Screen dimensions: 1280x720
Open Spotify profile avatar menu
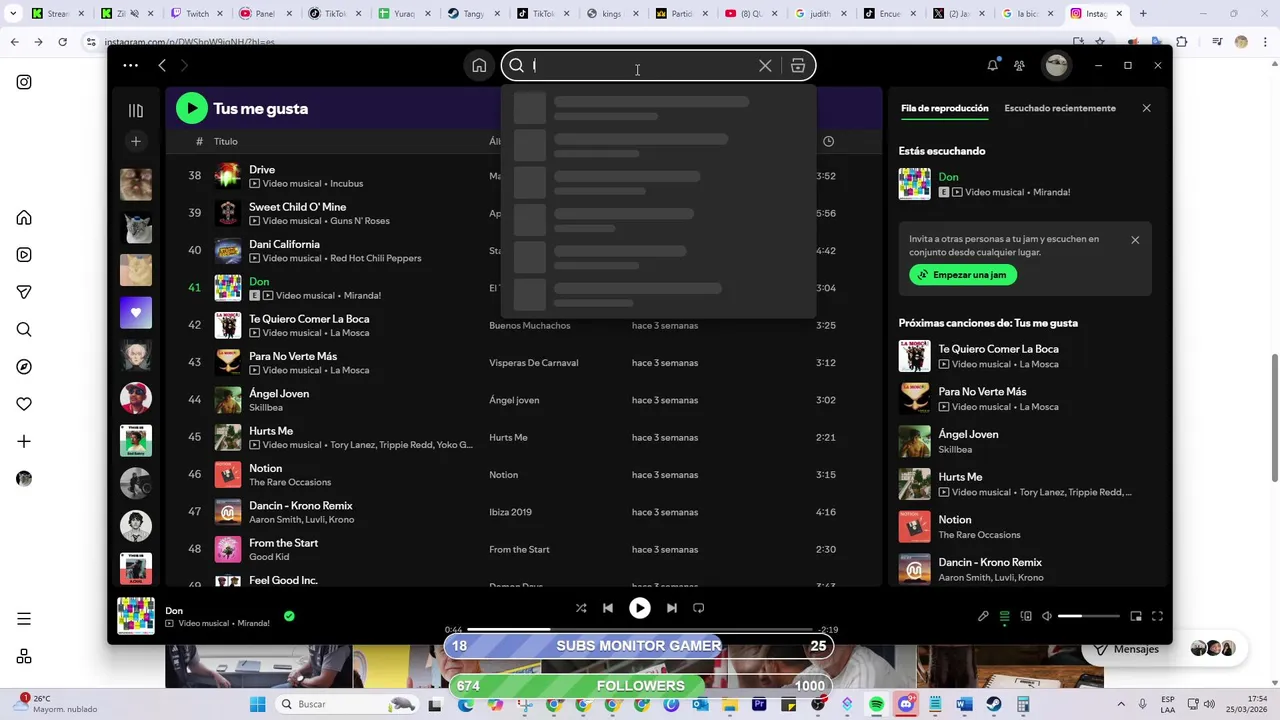click(x=1056, y=66)
